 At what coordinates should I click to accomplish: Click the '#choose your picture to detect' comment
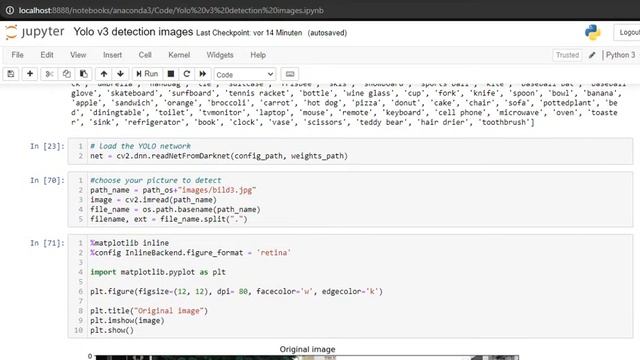point(156,180)
